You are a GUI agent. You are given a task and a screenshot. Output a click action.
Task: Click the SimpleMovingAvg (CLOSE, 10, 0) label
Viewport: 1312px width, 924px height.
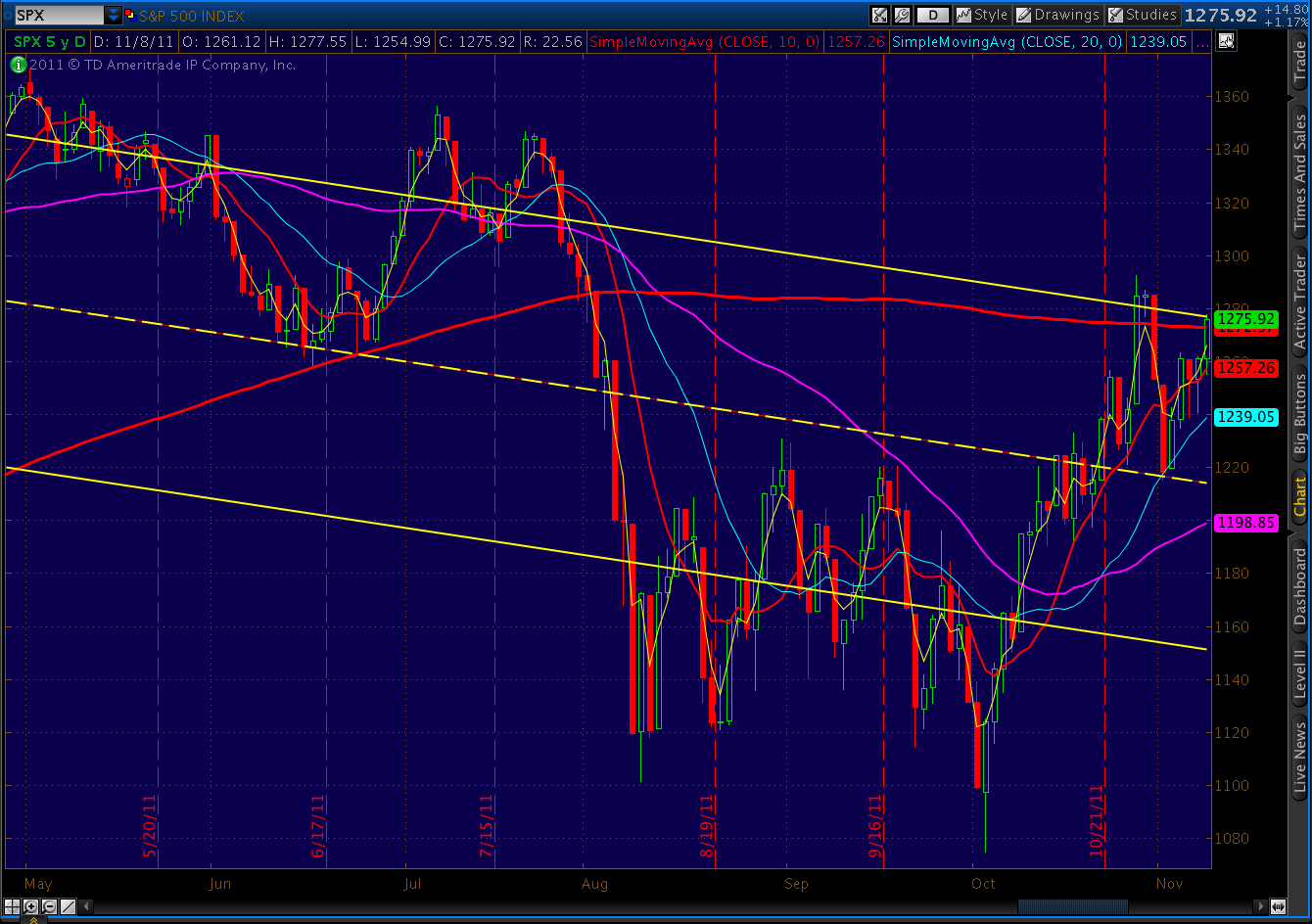[x=705, y=42]
